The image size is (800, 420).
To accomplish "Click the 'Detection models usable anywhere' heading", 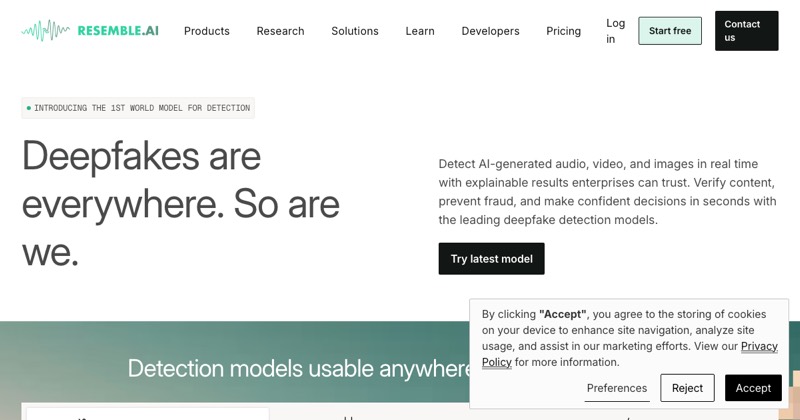I will pyautogui.click(x=298, y=368).
